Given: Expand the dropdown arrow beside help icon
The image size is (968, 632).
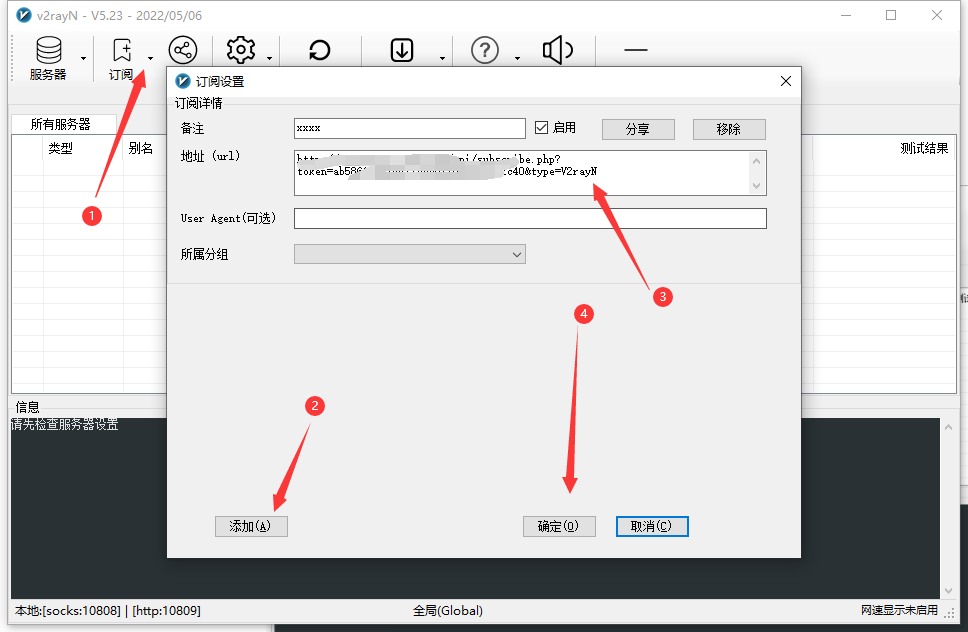Looking at the screenshot, I should click(517, 59).
